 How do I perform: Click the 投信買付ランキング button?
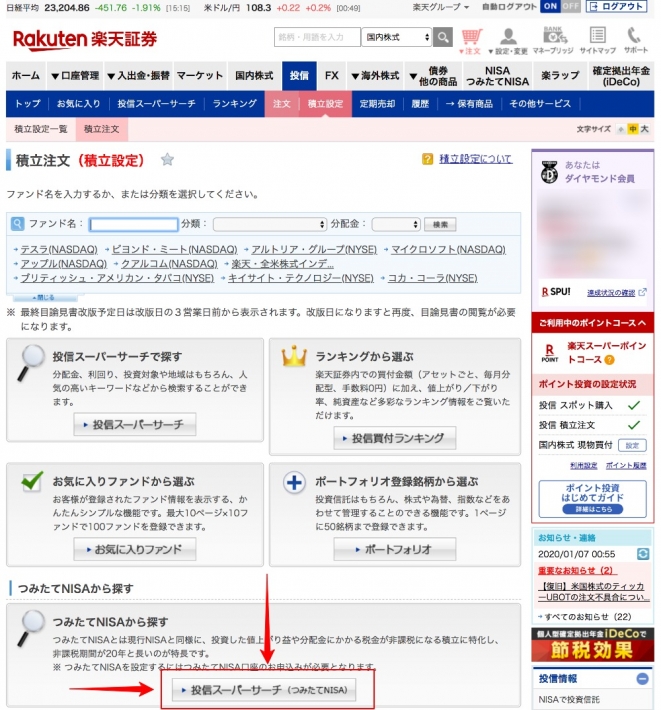click(394, 438)
